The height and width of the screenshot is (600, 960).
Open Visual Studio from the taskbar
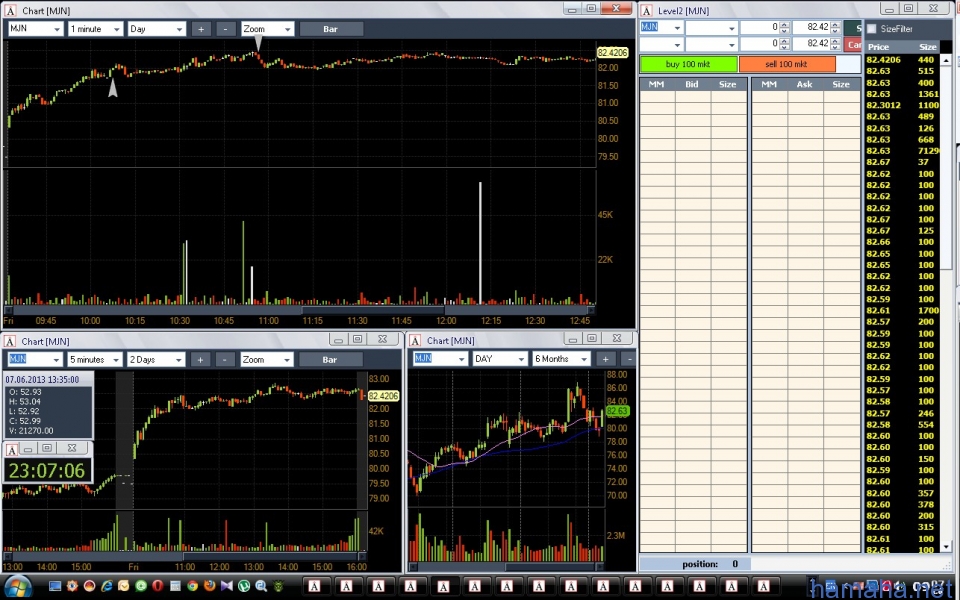pos(227,586)
